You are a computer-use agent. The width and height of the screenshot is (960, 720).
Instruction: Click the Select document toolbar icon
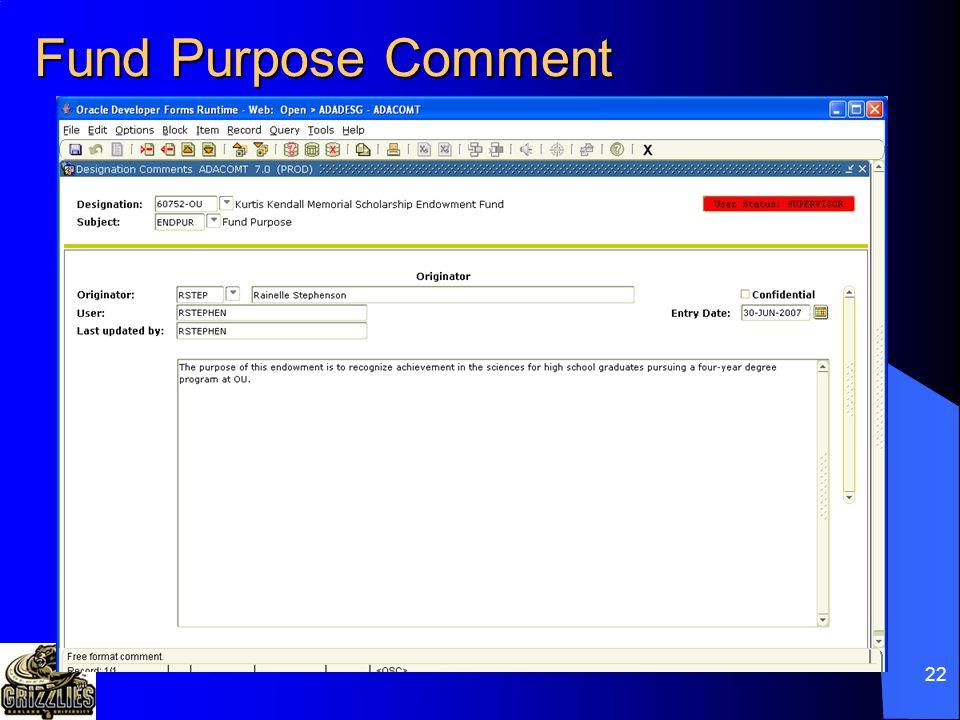pyautogui.click(x=117, y=149)
